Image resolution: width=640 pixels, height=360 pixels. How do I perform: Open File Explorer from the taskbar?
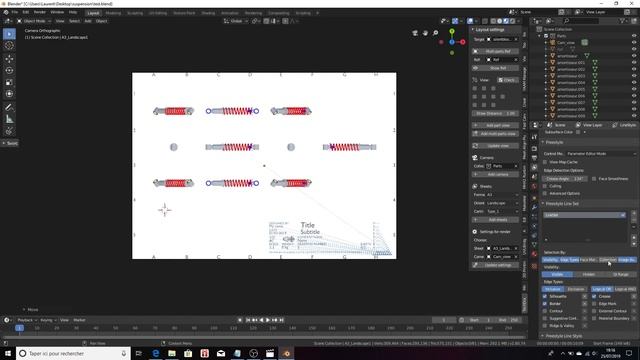(172, 353)
